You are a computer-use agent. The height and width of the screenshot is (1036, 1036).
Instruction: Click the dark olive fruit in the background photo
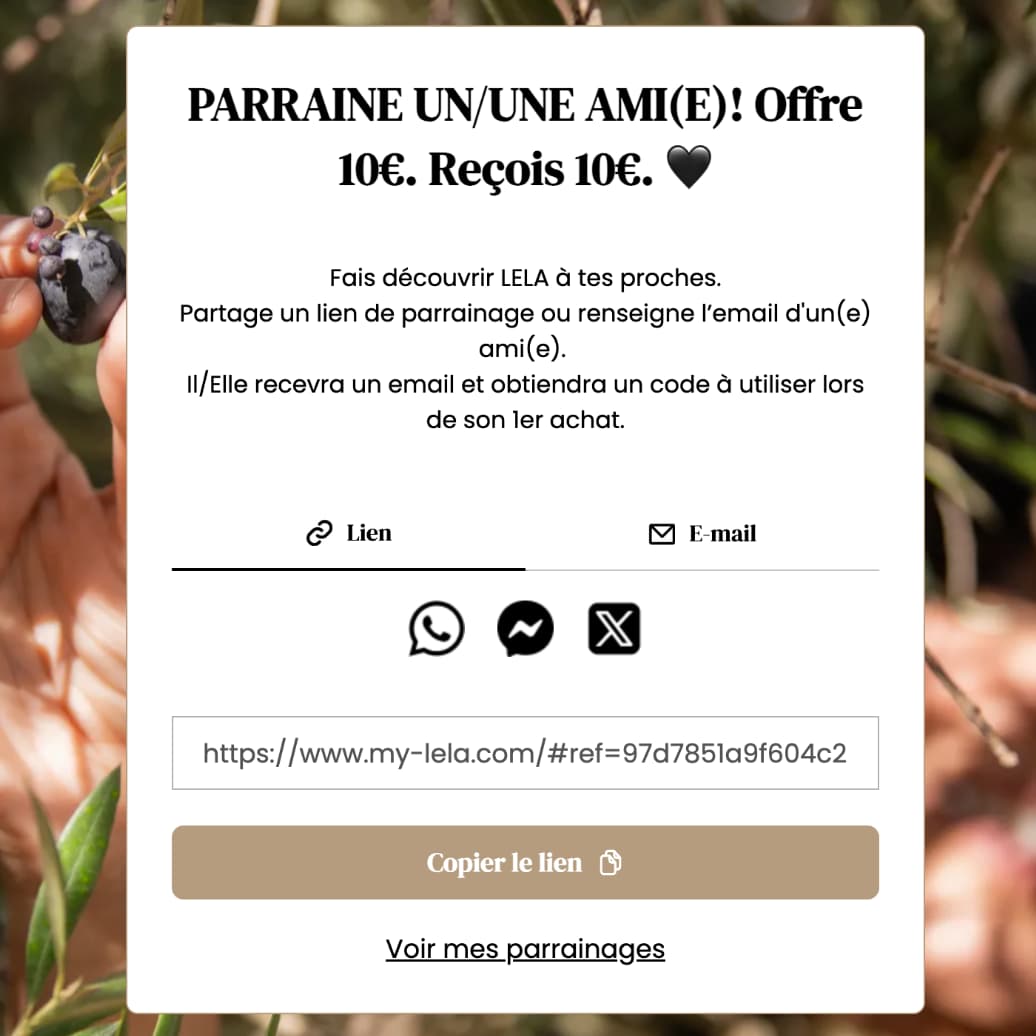(81, 284)
